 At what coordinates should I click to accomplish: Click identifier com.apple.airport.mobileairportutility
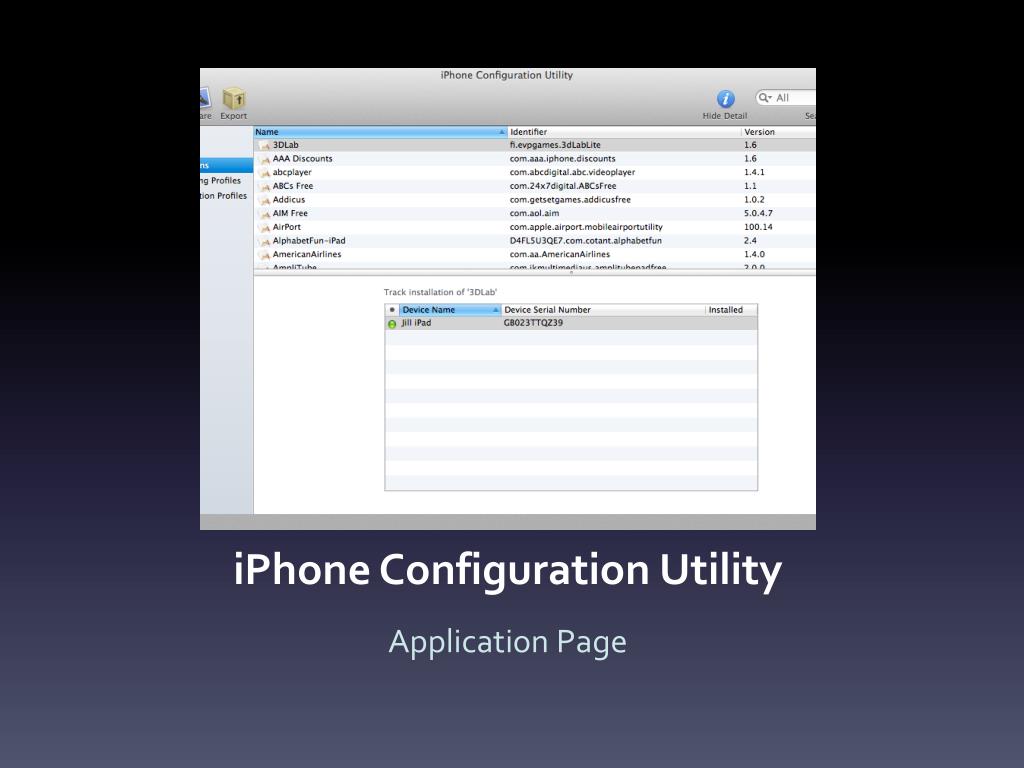[x=586, y=227]
